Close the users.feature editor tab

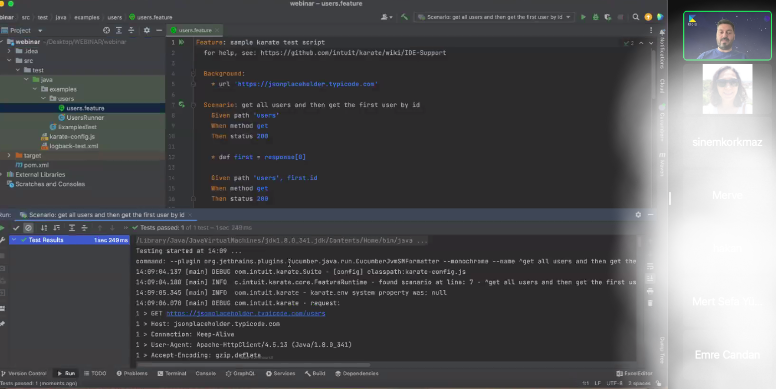[217, 30]
